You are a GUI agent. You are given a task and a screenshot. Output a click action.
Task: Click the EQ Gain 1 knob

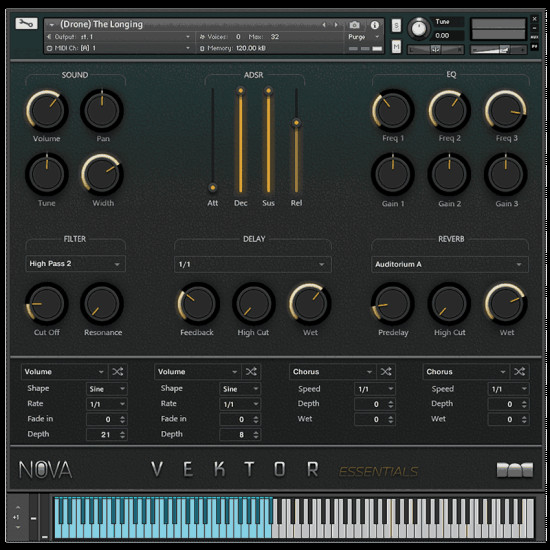tap(393, 174)
